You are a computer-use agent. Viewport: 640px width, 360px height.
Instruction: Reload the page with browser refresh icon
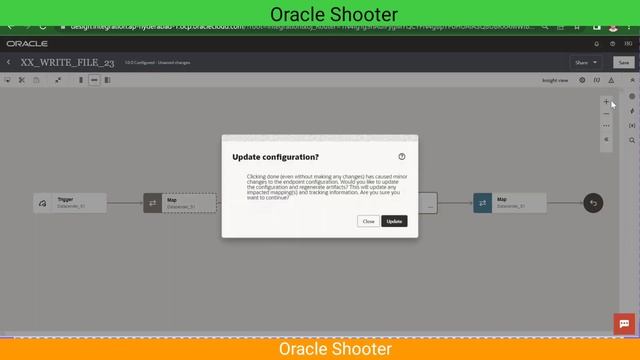coord(42,27)
